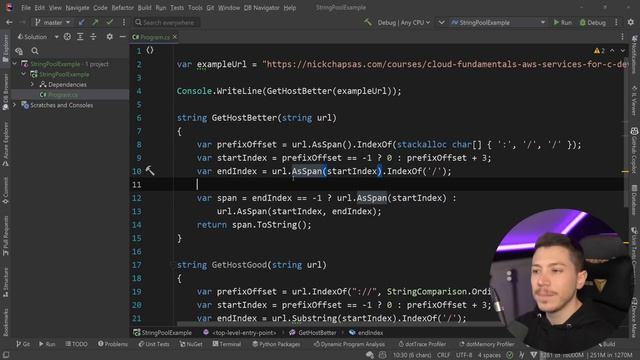Click the Git commit checkmark icon

tap(109, 22)
